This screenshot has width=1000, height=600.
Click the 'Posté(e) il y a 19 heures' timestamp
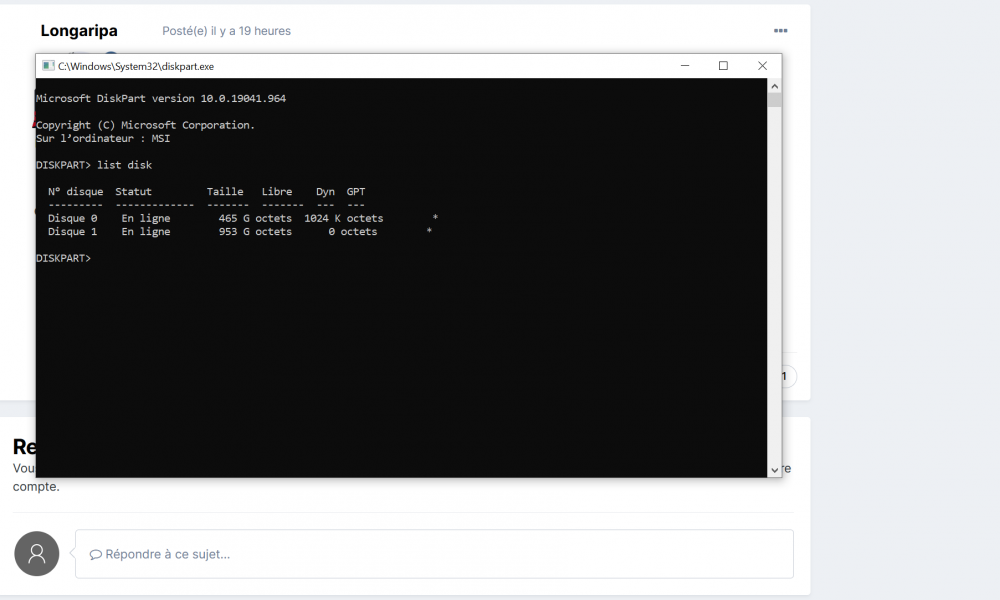pos(226,31)
